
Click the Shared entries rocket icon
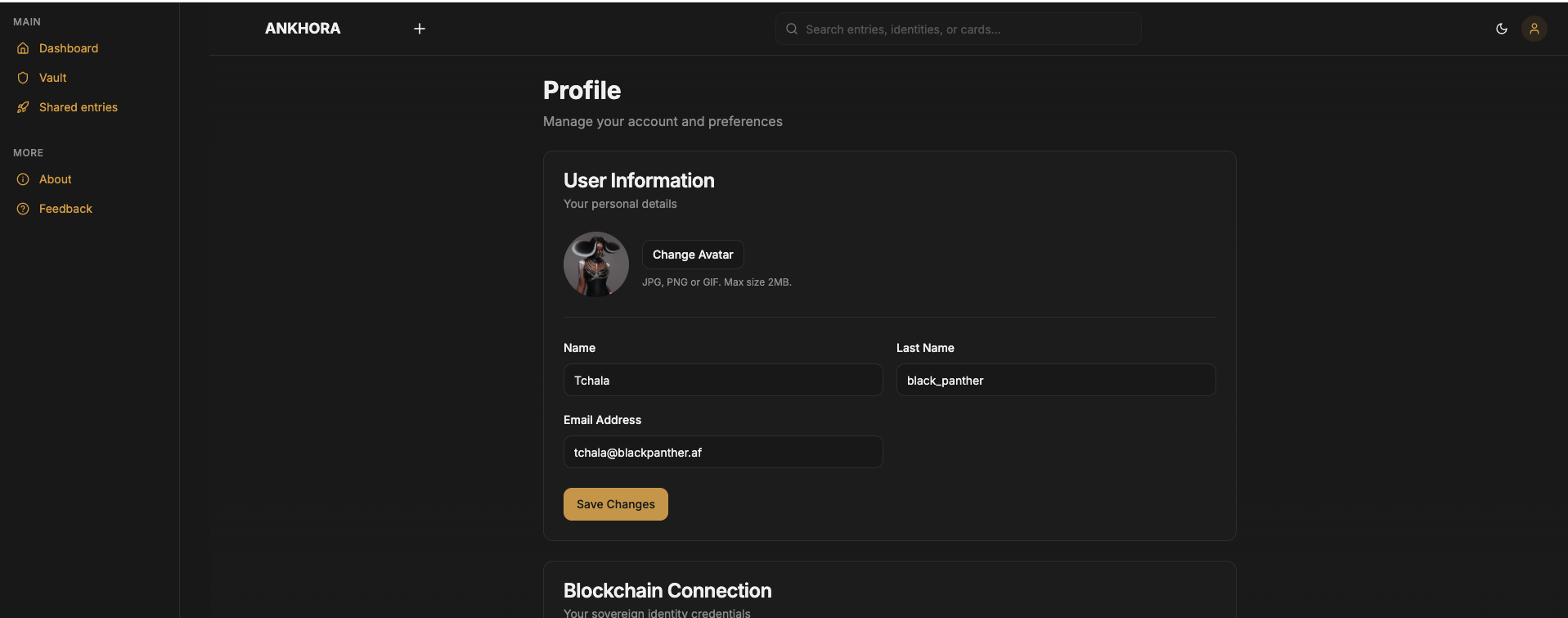click(x=23, y=107)
